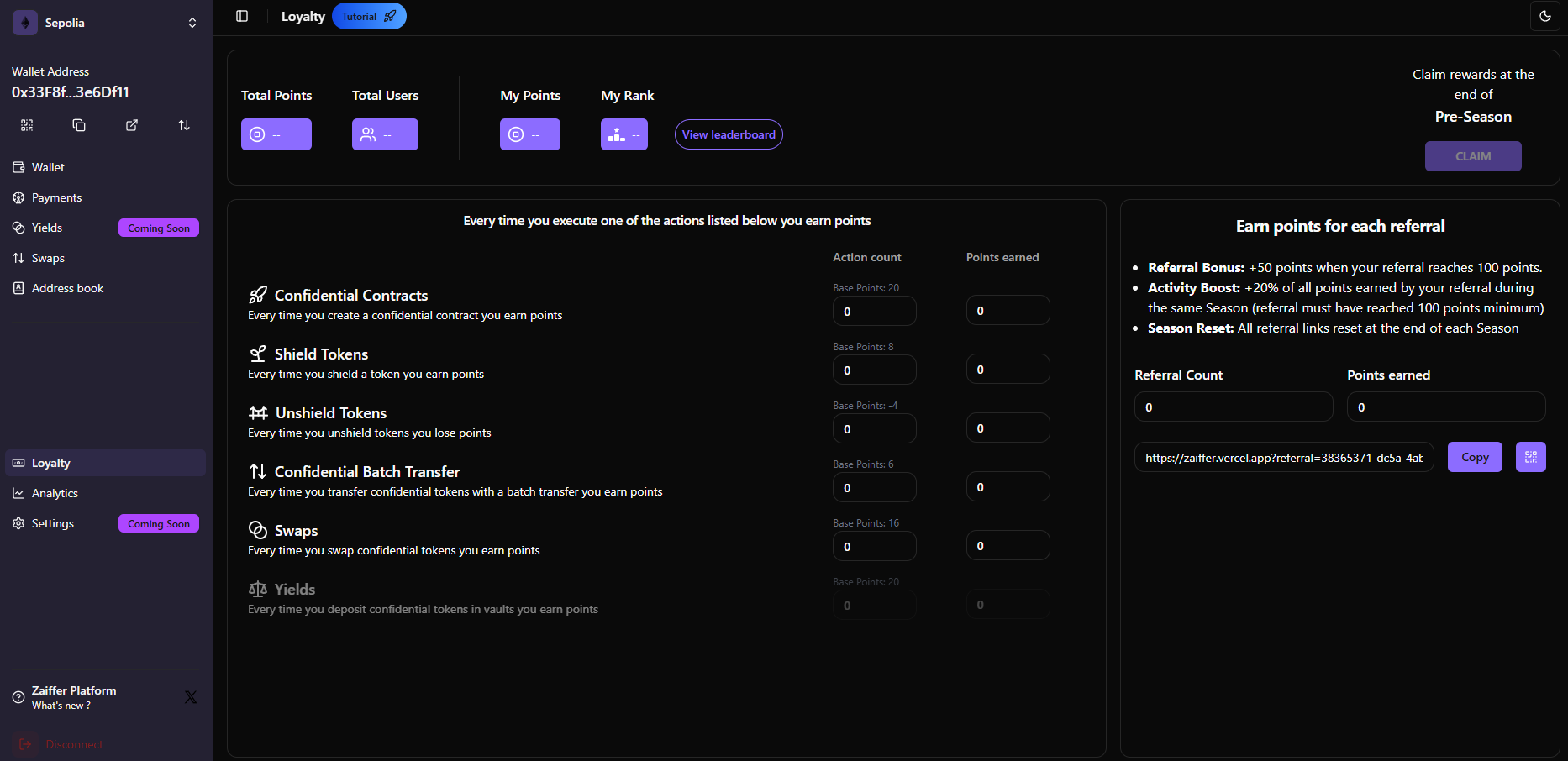
Task: Open wallet address in external explorer
Action: point(132,125)
